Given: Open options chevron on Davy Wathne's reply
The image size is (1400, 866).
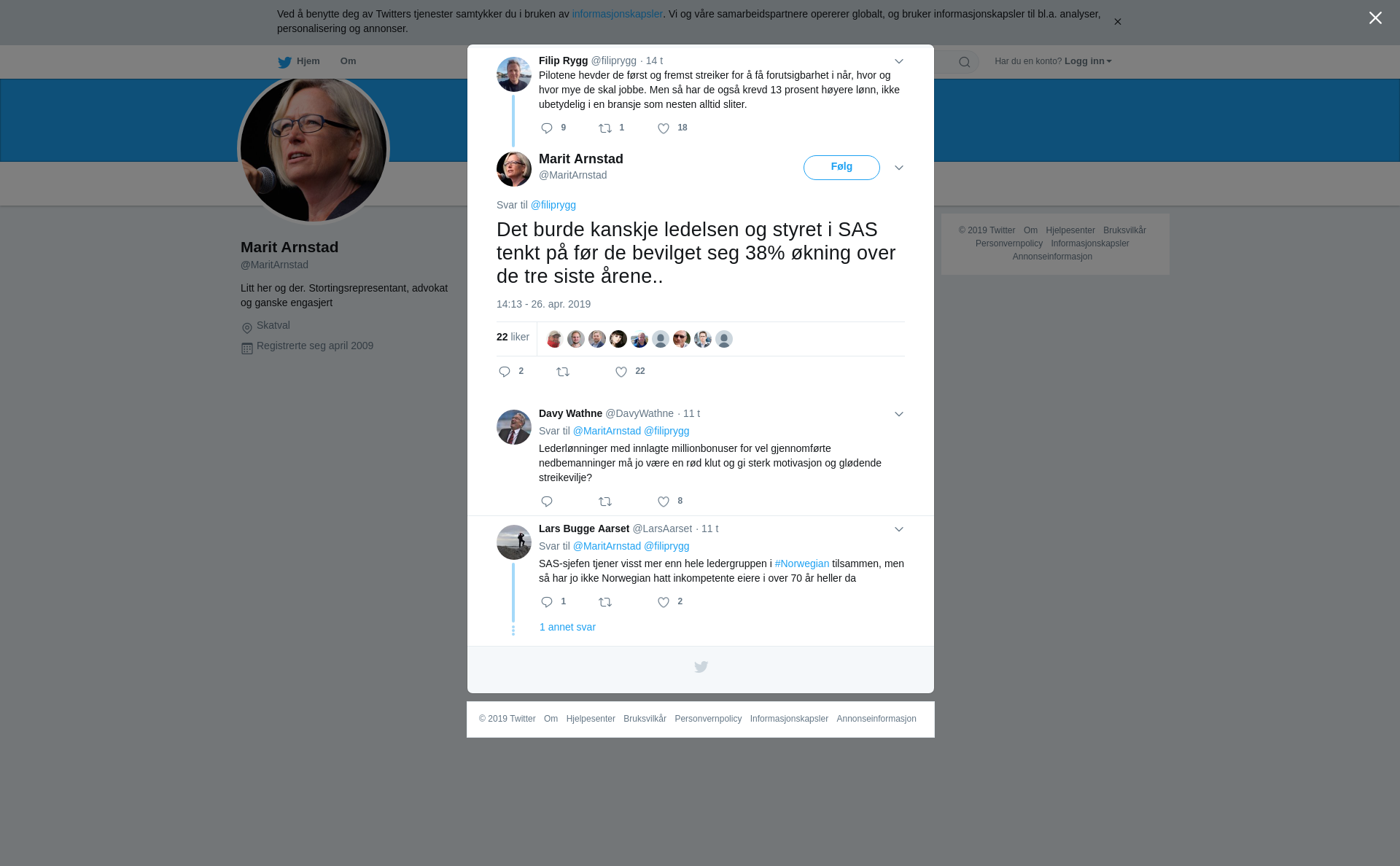Looking at the screenshot, I should 899,414.
